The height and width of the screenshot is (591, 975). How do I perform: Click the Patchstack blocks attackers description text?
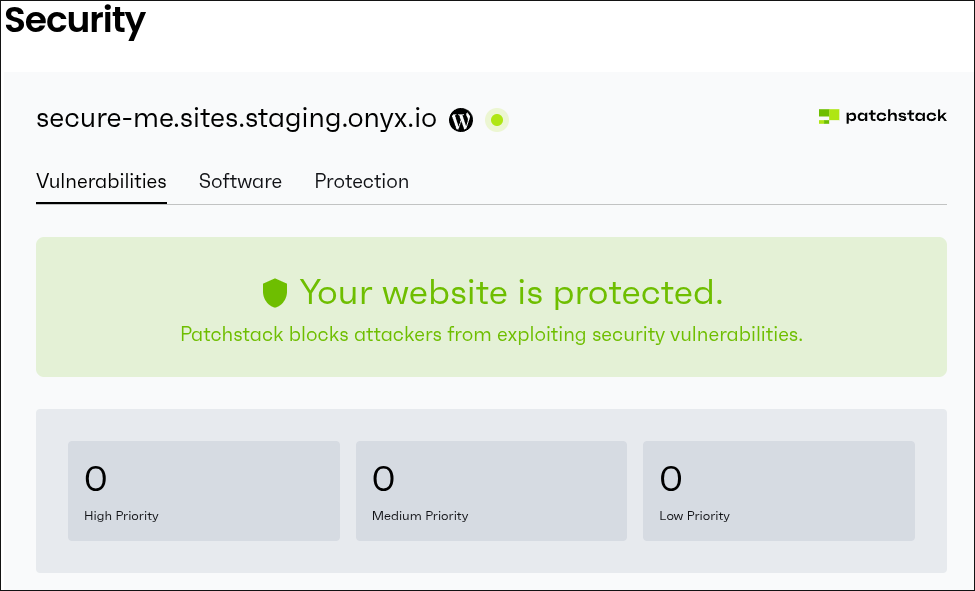(x=491, y=334)
